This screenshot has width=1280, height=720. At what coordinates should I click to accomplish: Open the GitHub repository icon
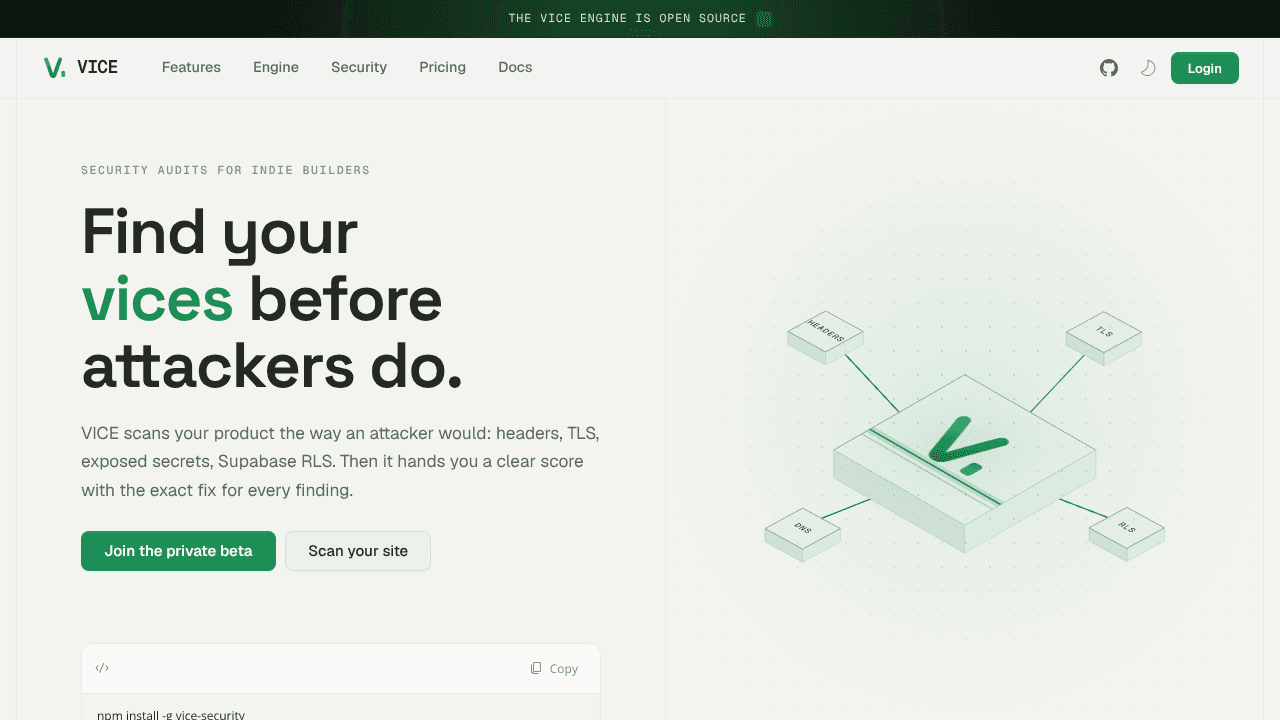[x=1109, y=68]
